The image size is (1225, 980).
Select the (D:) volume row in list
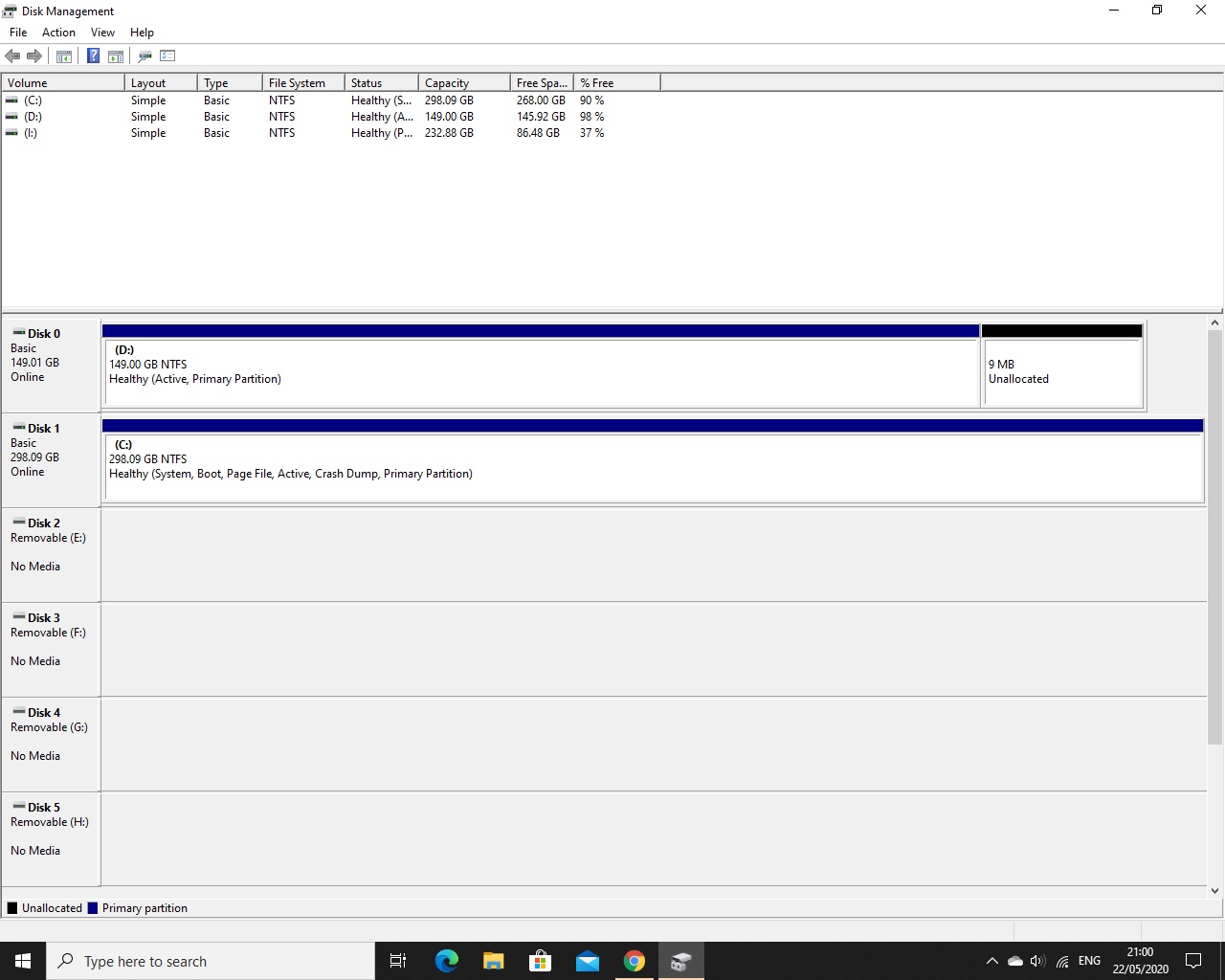[331, 116]
